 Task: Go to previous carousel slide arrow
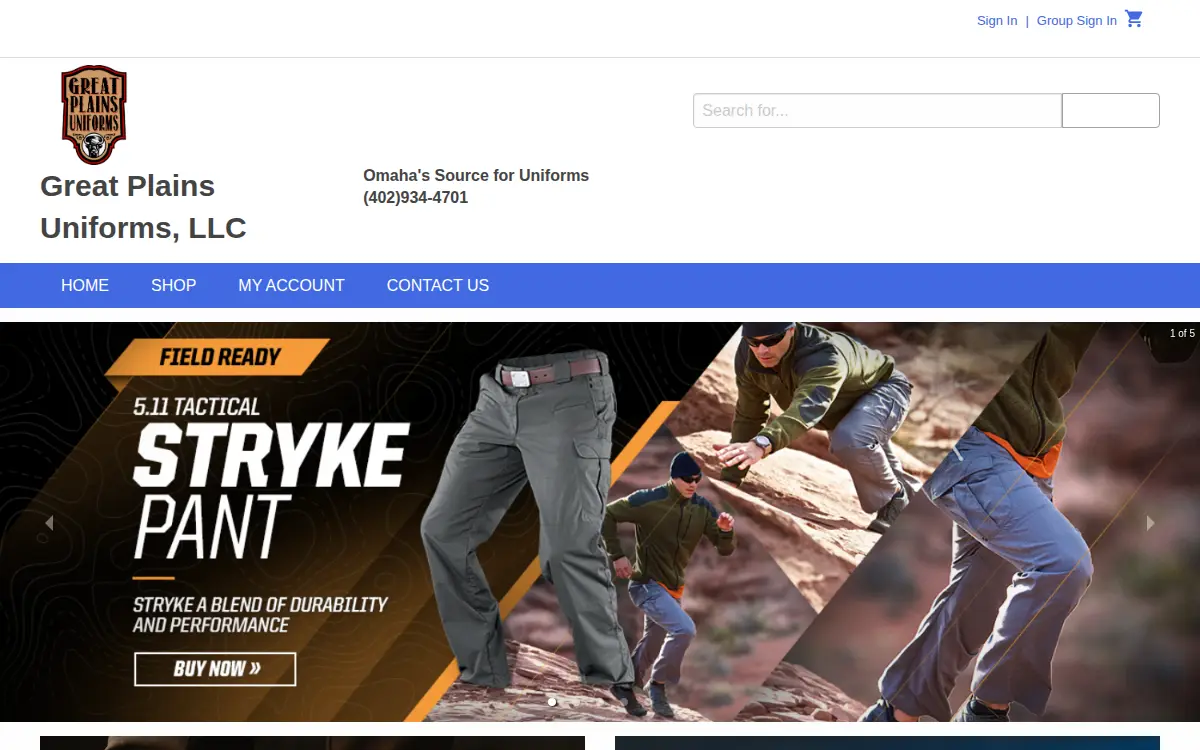[x=48, y=522]
